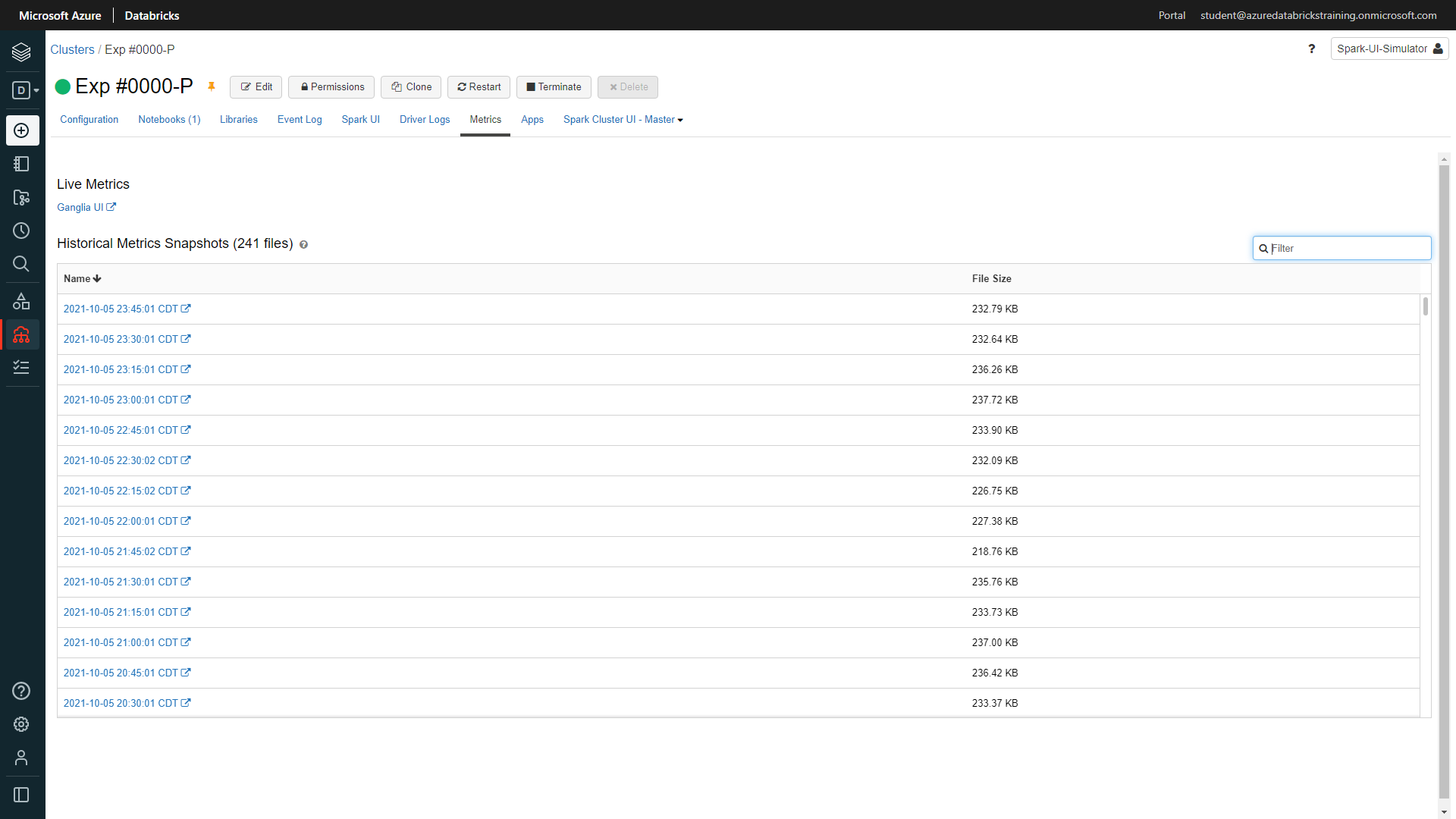Click the Databricks layers logo icon
The image size is (1456, 819).
pos(21,52)
